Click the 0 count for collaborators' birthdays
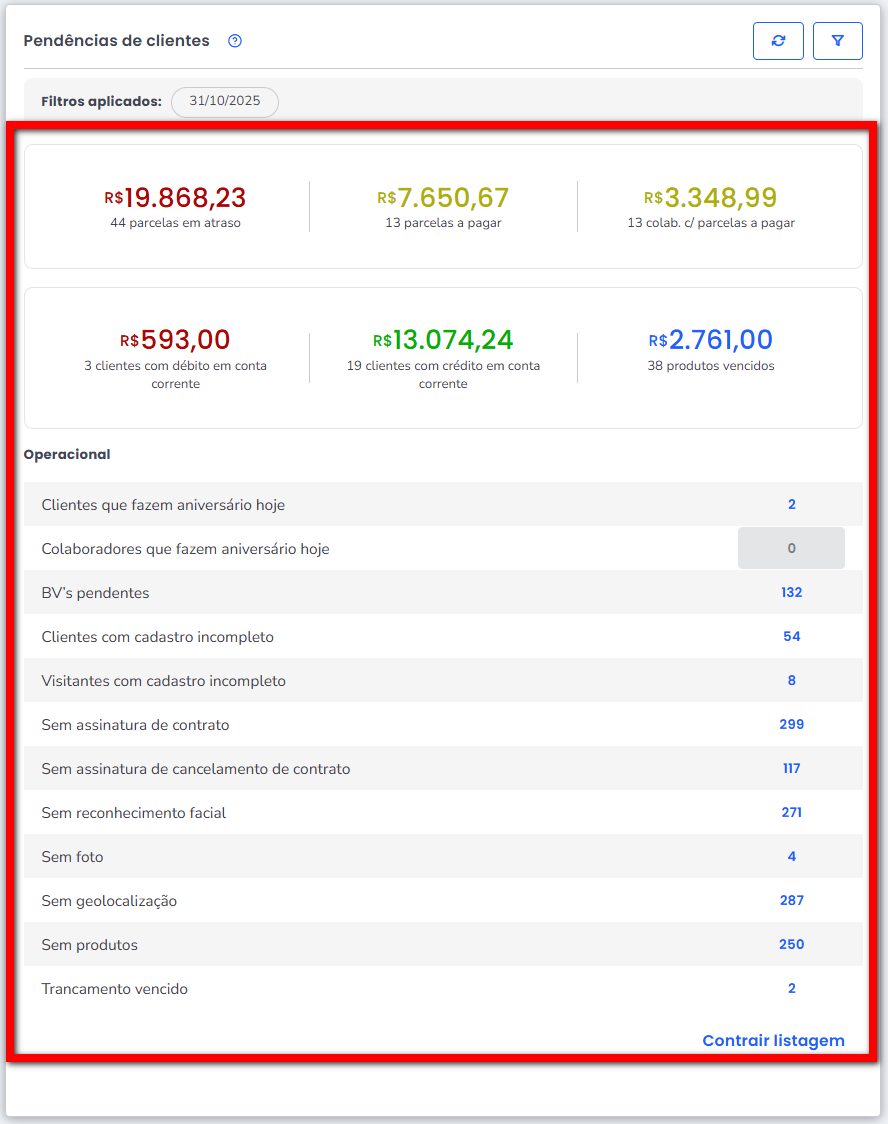The width and height of the screenshot is (888, 1124). [791, 549]
